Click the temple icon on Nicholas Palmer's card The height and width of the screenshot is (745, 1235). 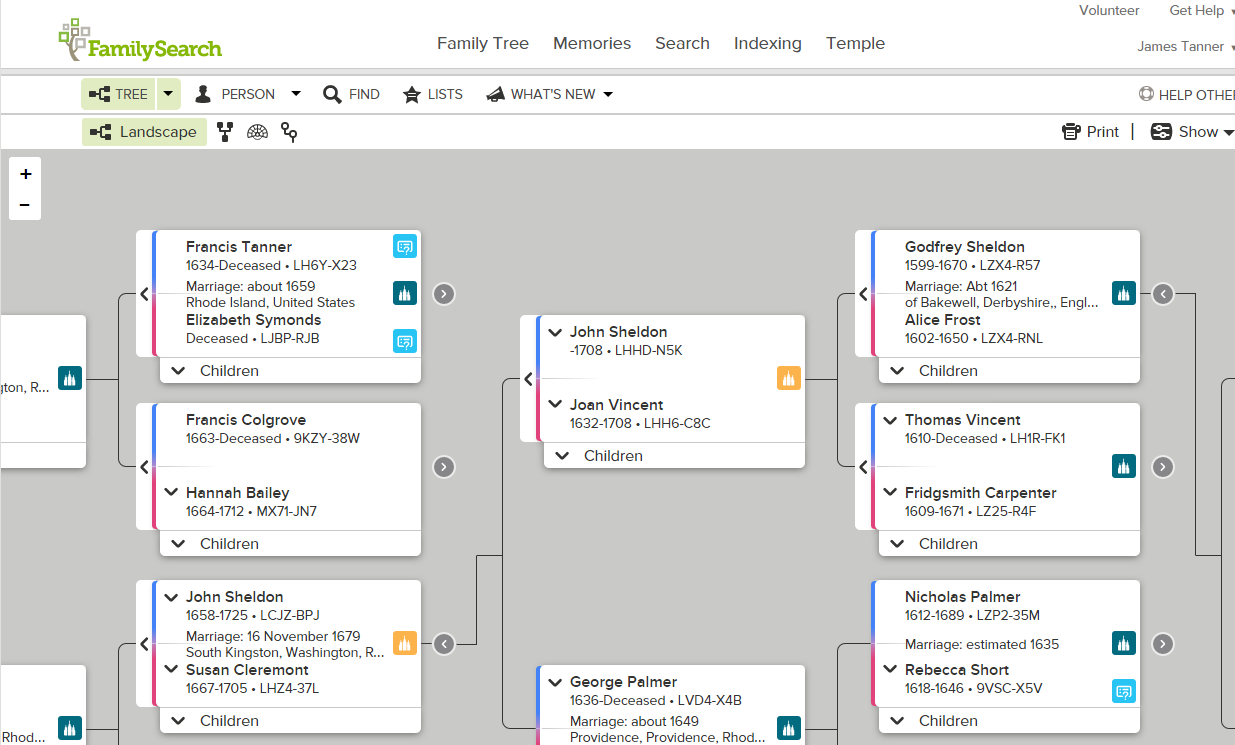[1123, 644]
